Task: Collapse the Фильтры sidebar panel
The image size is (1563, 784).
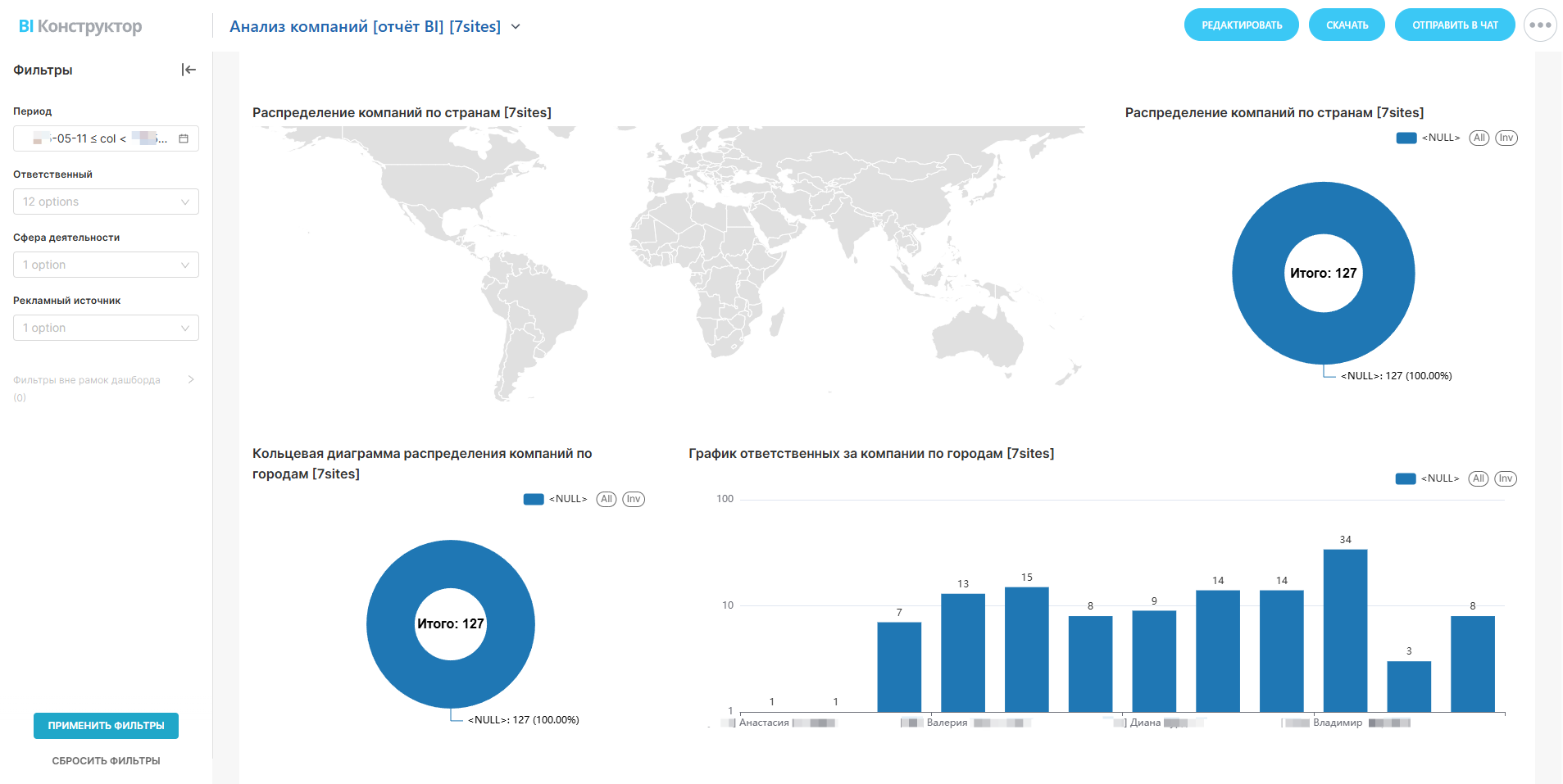Action: (189, 70)
